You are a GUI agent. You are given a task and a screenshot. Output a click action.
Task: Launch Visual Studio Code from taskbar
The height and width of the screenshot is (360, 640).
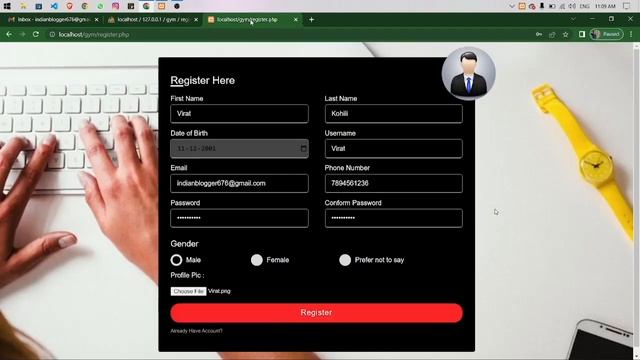[54, 6]
